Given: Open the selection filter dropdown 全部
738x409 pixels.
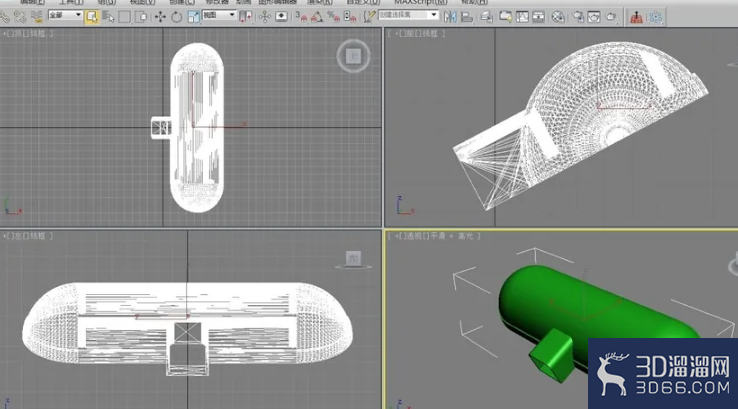Looking at the screenshot, I should coord(65,16).
